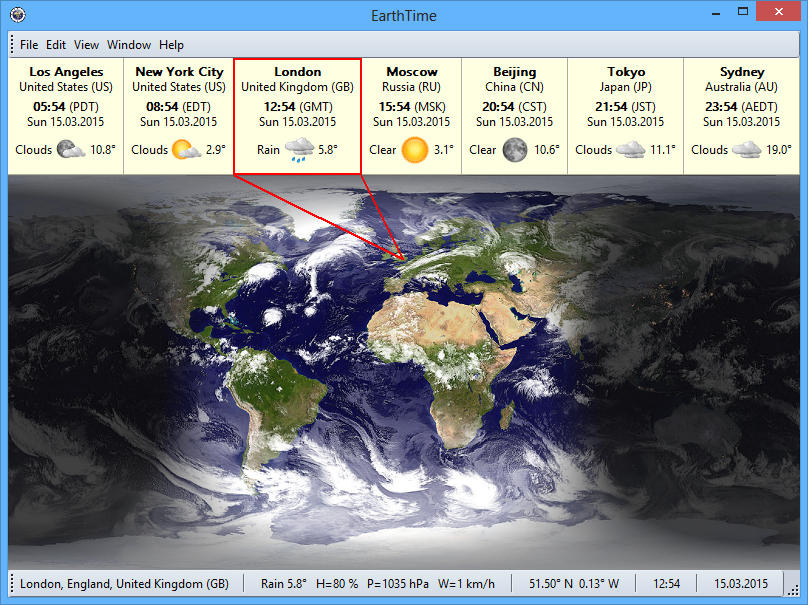Screen dimensions: 808x605
Task: Click status bar coordinates 51.50° N 0.13° W
Action: [x=574, y=584]
